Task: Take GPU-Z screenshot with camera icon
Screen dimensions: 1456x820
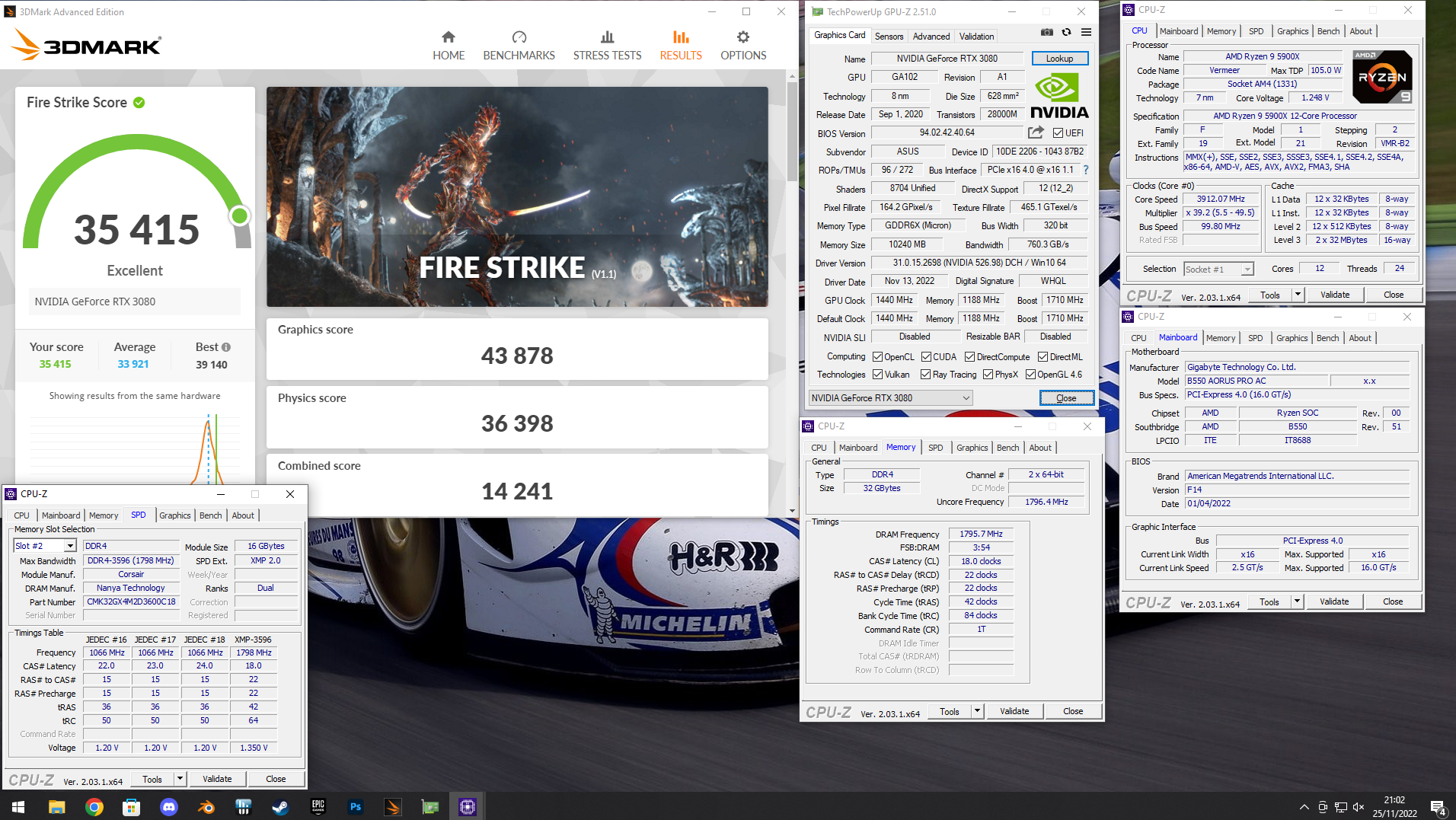Action: (x=1047, y=32)
